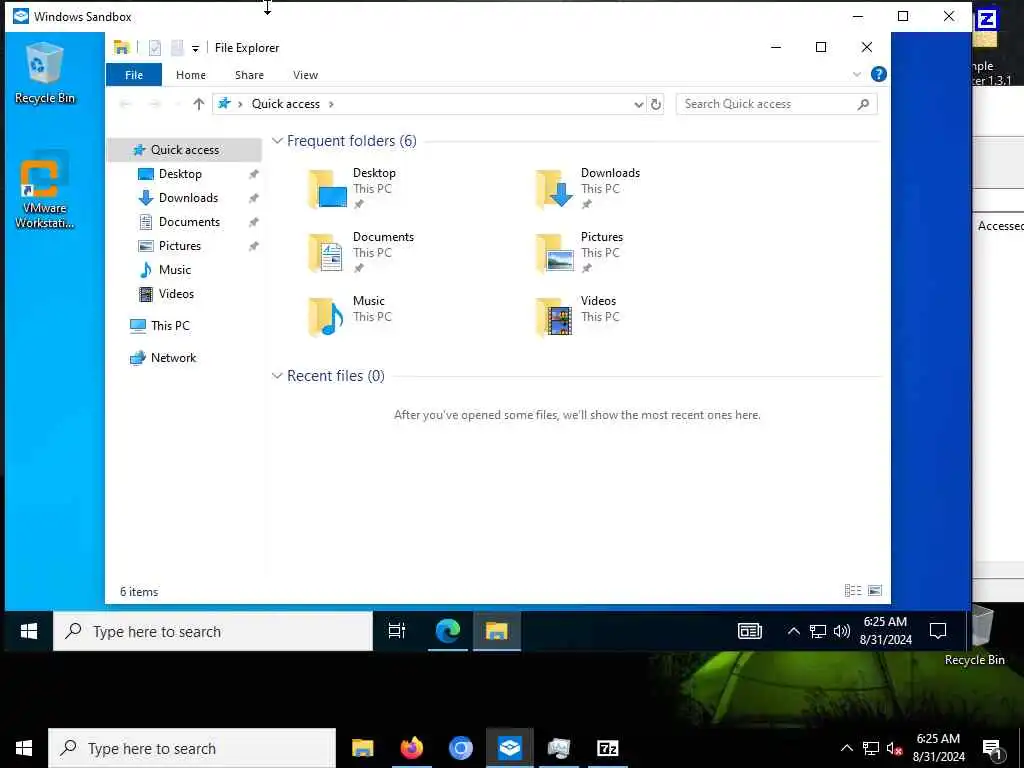Click host clock and date
This screenshot has width=1024, height=768.
938,748
